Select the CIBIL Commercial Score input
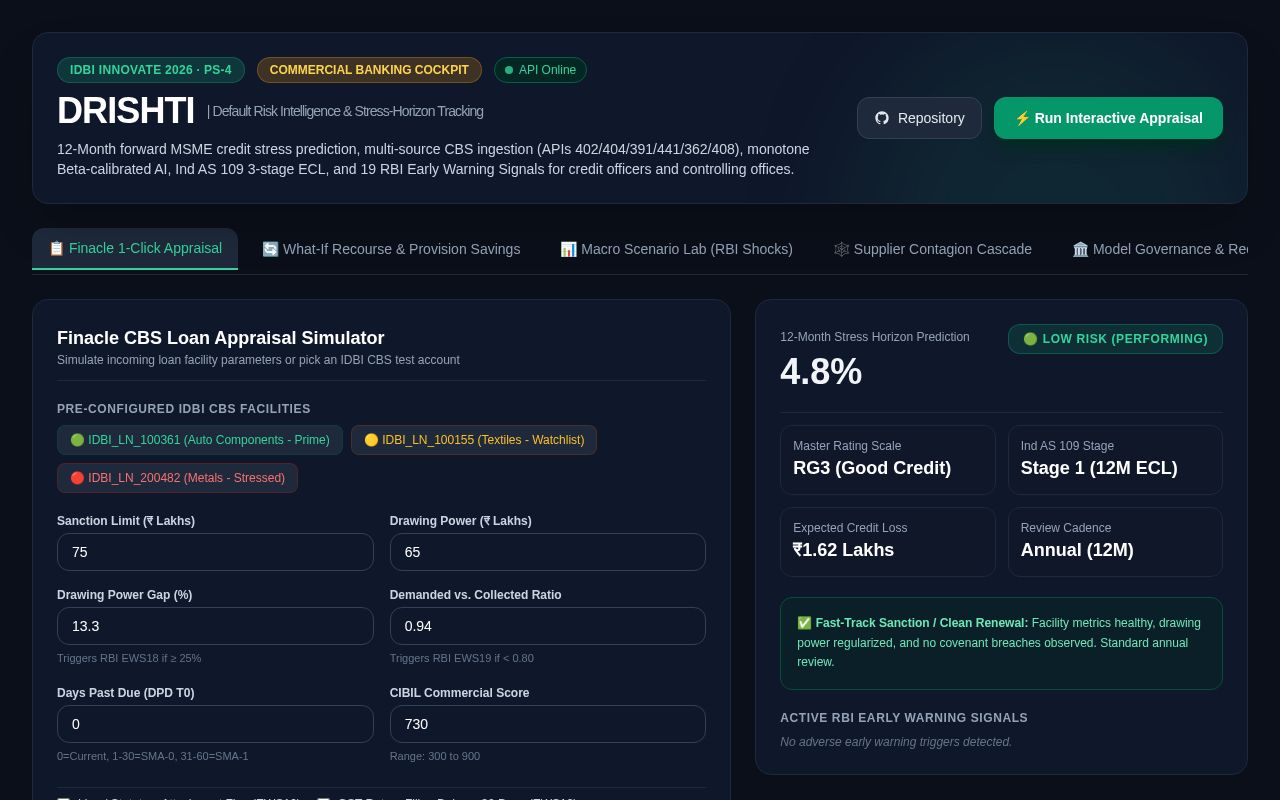The image size is (1280, 800). click(x=548, y=724)
